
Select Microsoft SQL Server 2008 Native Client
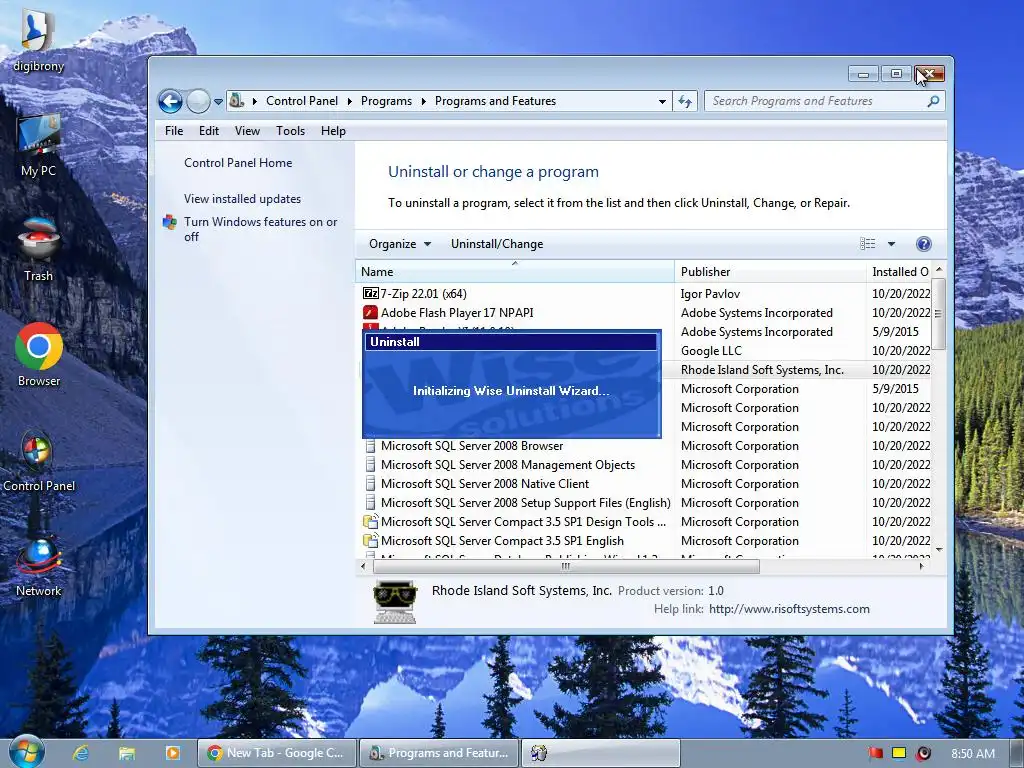pyautogui.click(x=476, y=484)
